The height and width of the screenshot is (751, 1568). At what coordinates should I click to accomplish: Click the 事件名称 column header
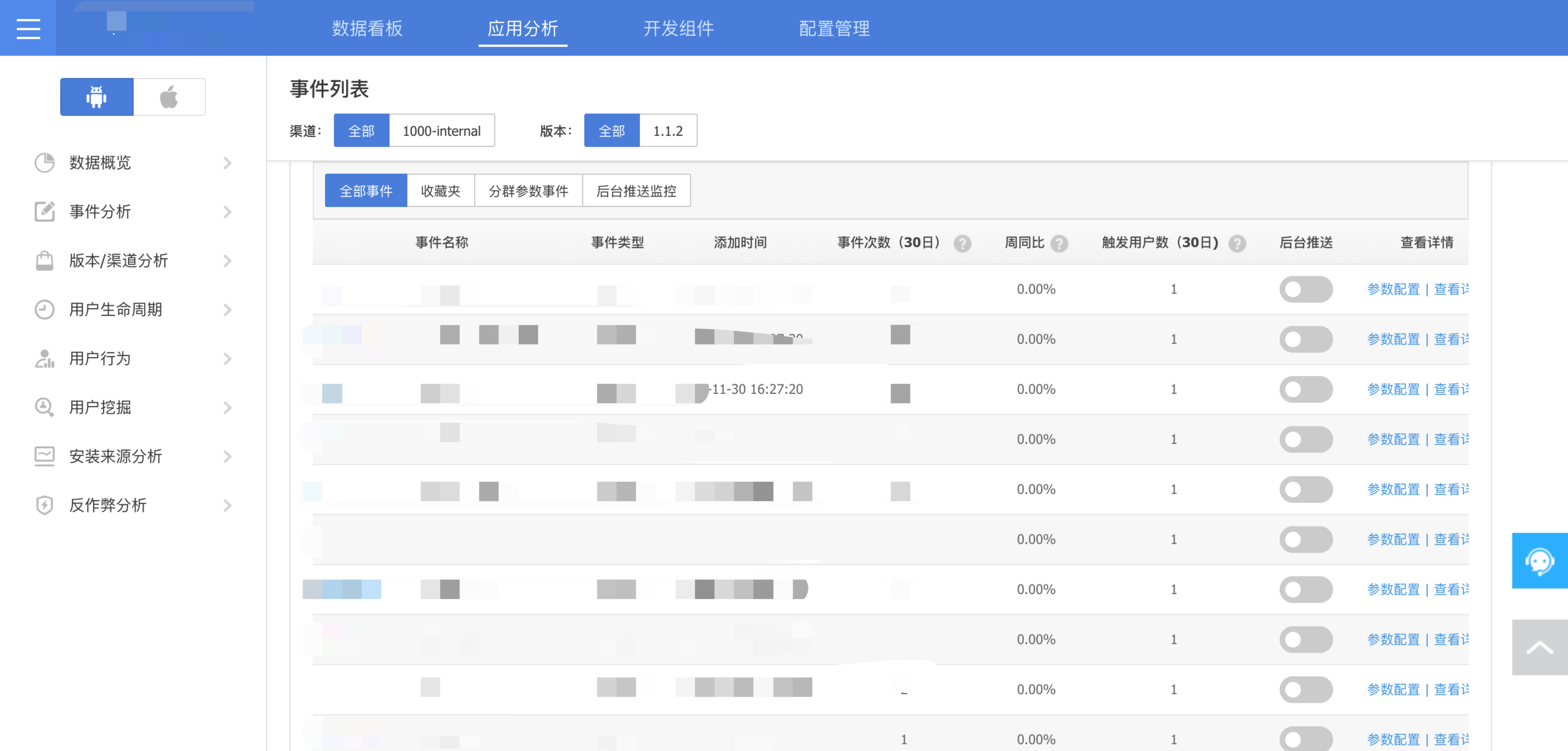(442, 243)
